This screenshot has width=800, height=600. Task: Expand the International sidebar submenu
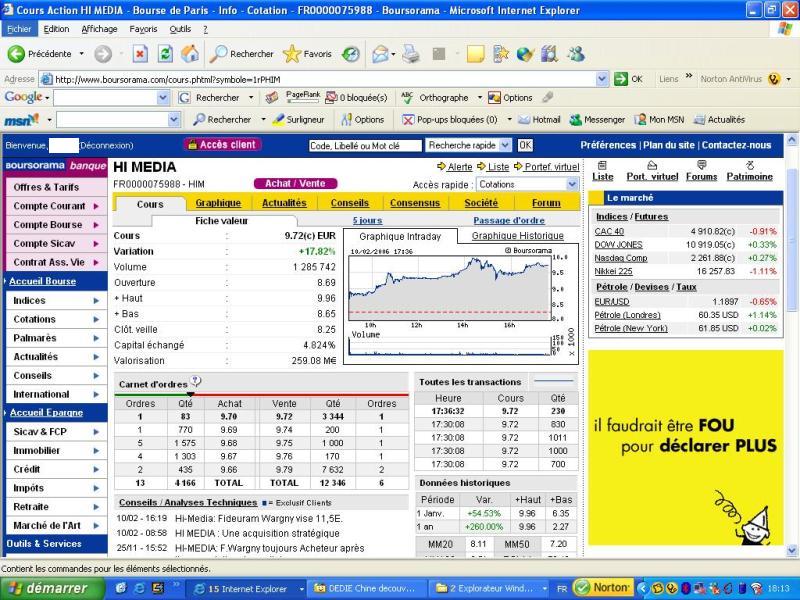click(96, 394)
